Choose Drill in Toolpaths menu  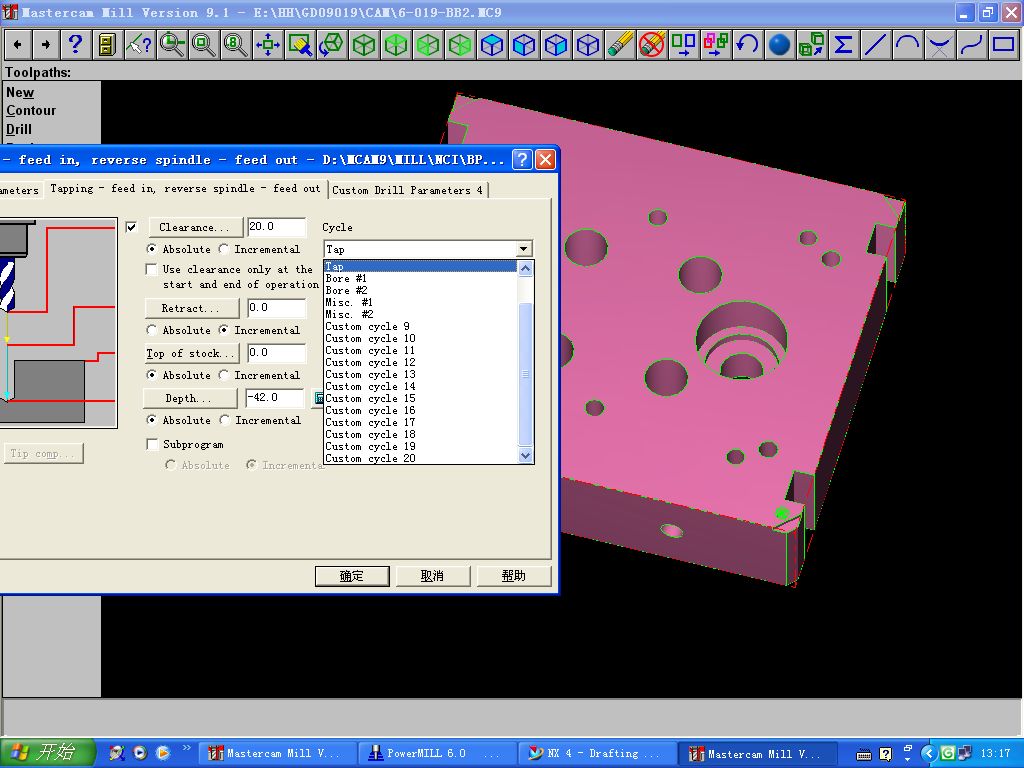coord(18,129)
